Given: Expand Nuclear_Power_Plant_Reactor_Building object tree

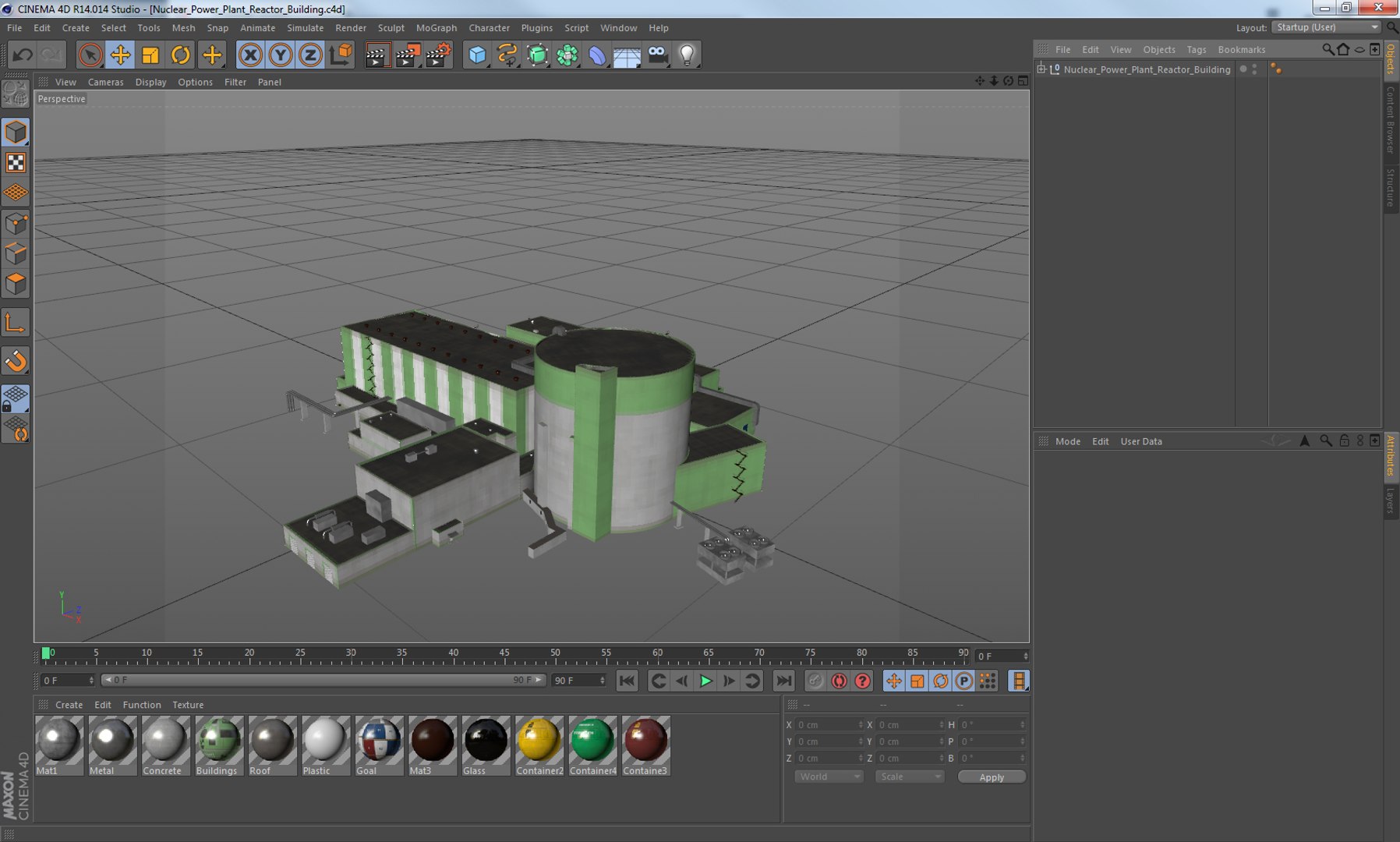Looking at the screenshot, I should pos(1041,69).
